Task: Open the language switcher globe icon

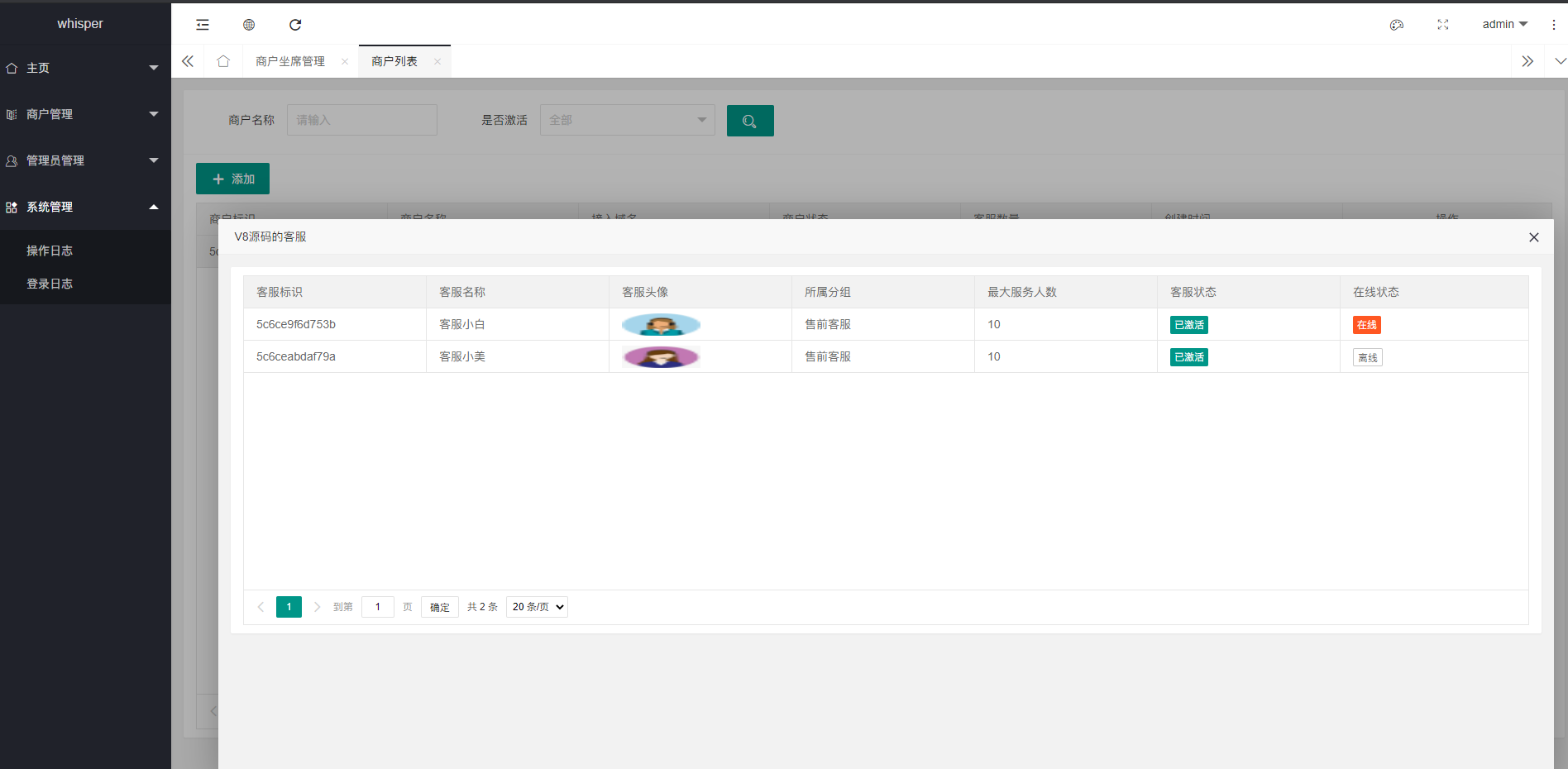Action: [x=248, y=25]
